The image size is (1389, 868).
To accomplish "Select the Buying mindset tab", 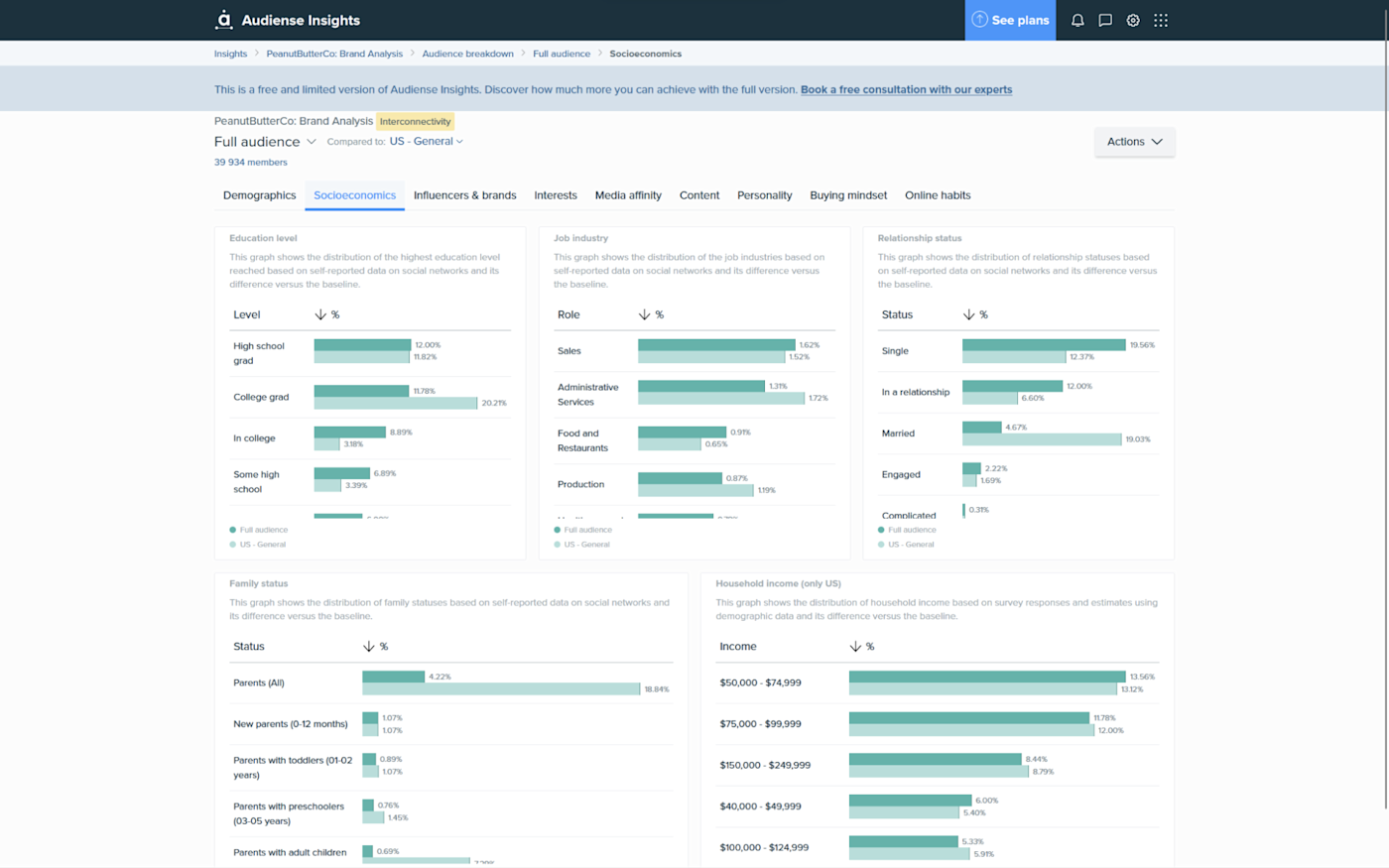I will pyautogui.click(x=848, y=195).
